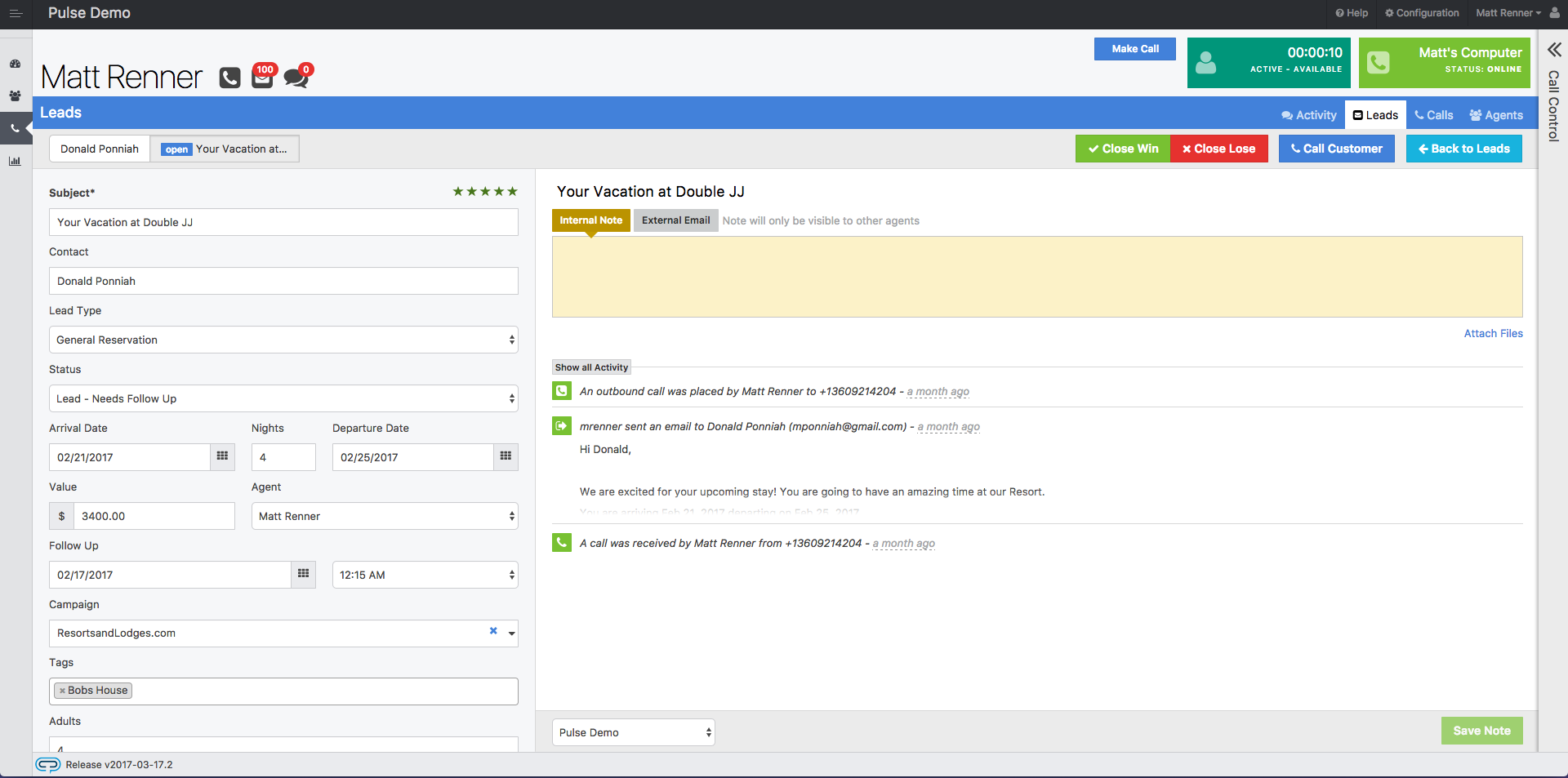The height and width of the screenshot is (778, 1568).
Task: Open the Lead Type dropdown
Action: 283,340
